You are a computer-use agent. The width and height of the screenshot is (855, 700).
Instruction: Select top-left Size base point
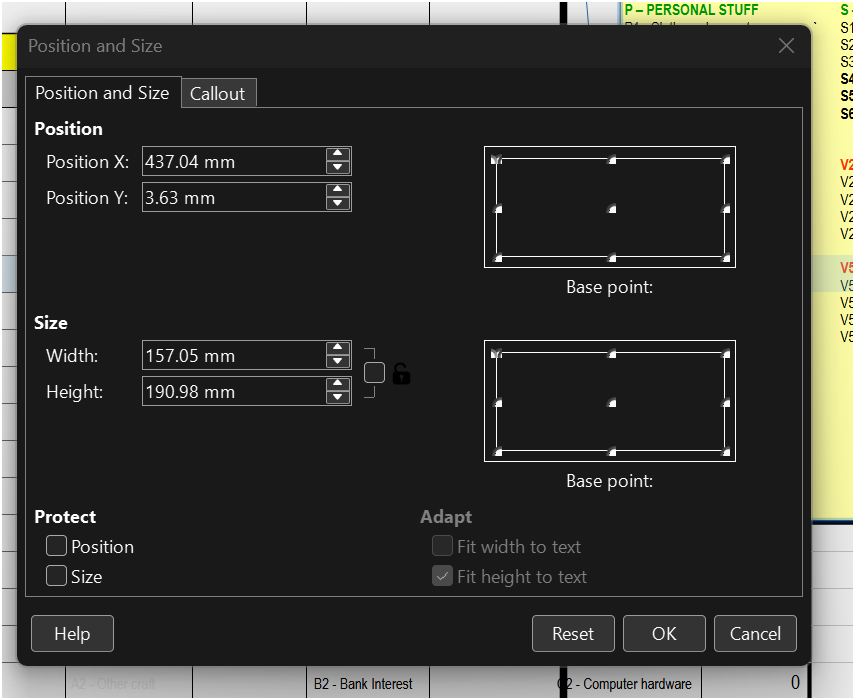coord(497,354)
